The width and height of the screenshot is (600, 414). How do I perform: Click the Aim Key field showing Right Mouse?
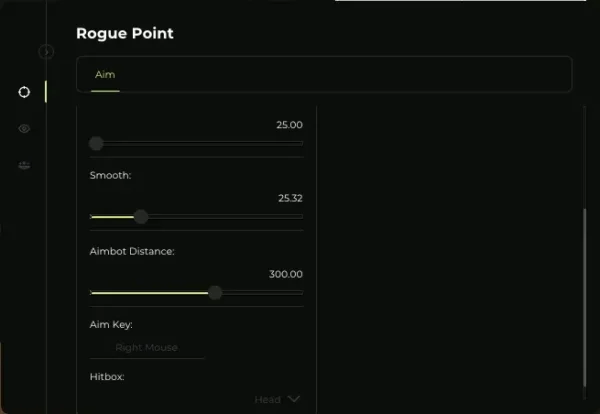pos(147,348)
